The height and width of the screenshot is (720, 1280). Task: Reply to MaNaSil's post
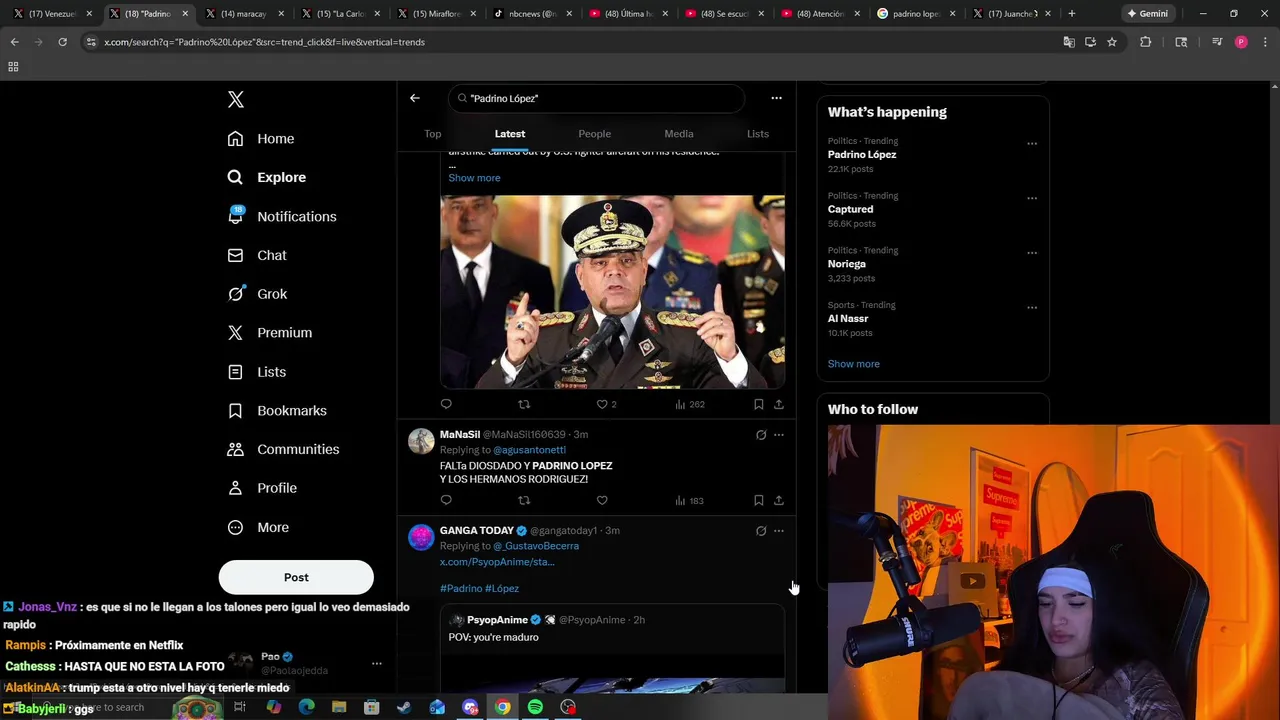click(446, 500)
